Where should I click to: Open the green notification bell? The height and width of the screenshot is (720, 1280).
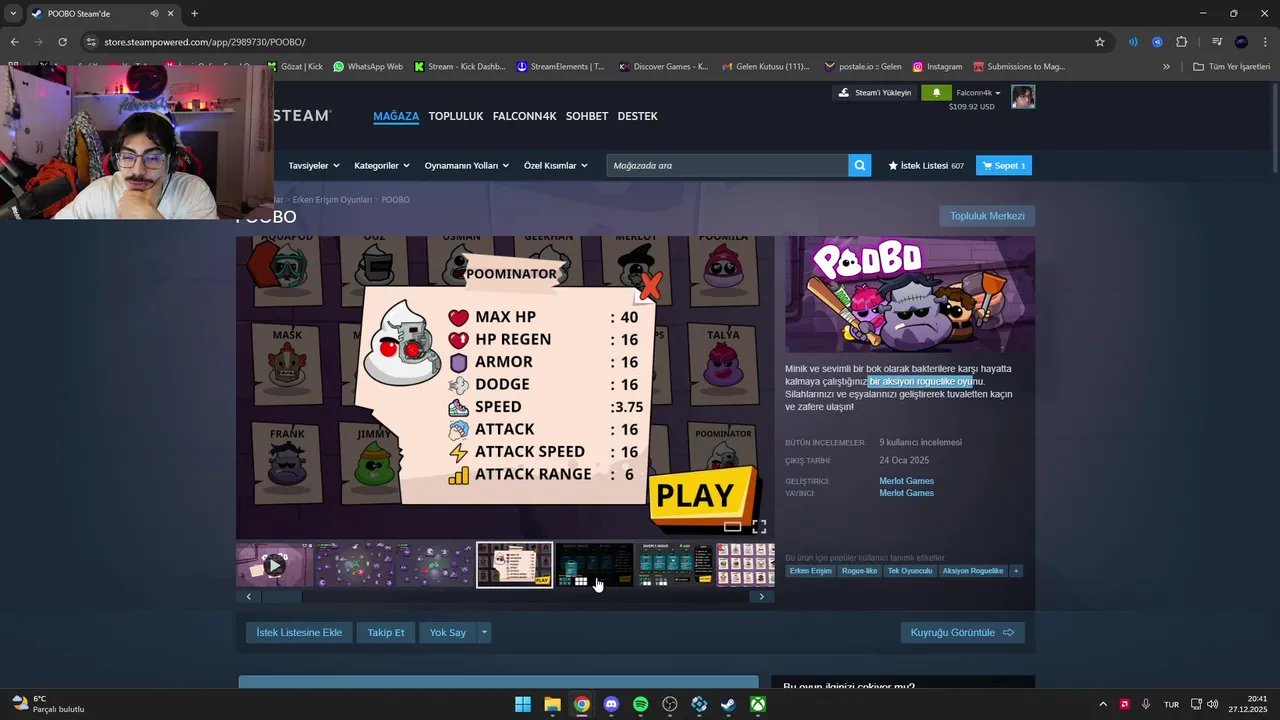pos(936,93)
